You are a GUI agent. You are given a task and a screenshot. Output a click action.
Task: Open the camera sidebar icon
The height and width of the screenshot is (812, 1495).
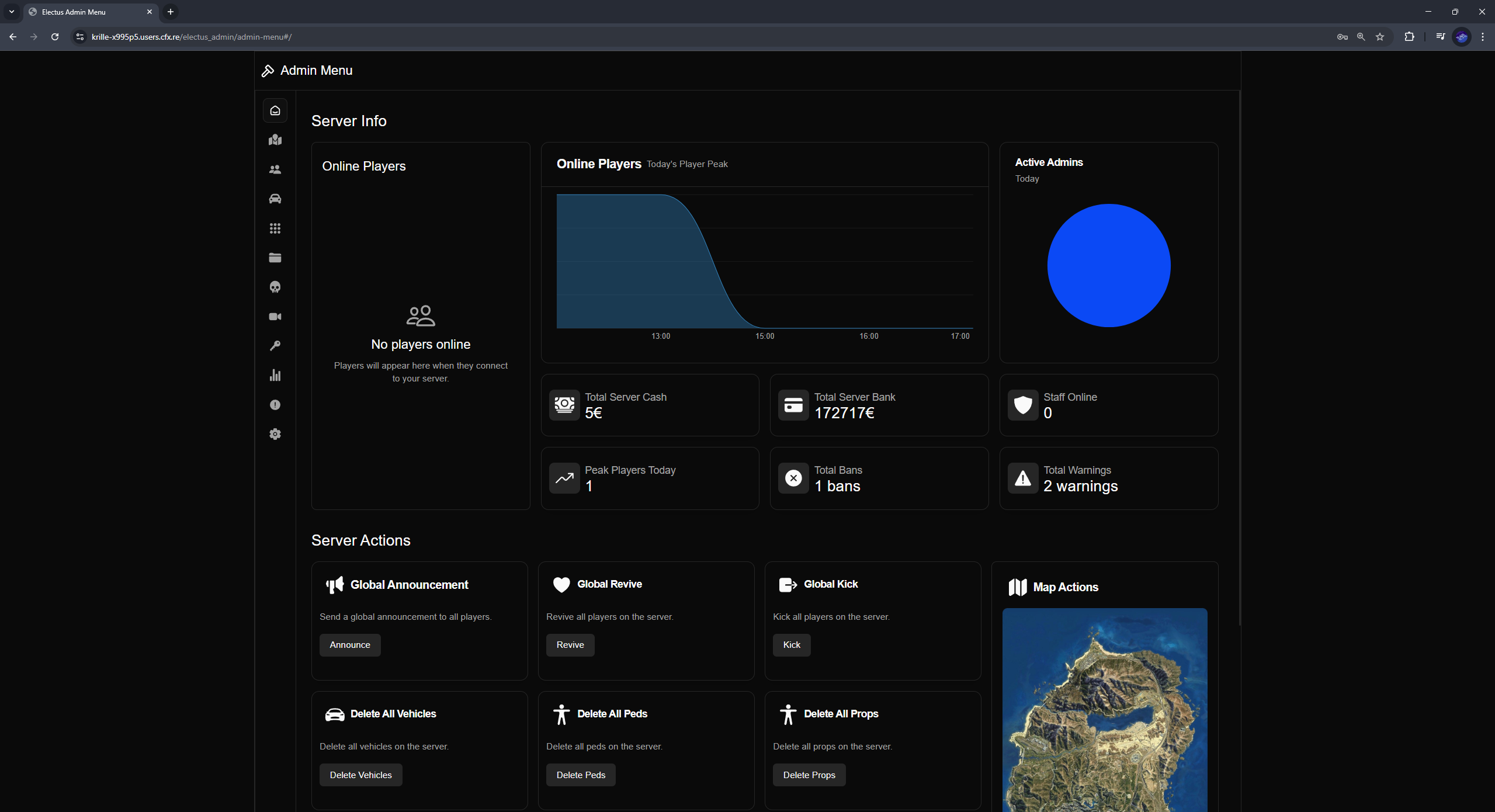275,317
